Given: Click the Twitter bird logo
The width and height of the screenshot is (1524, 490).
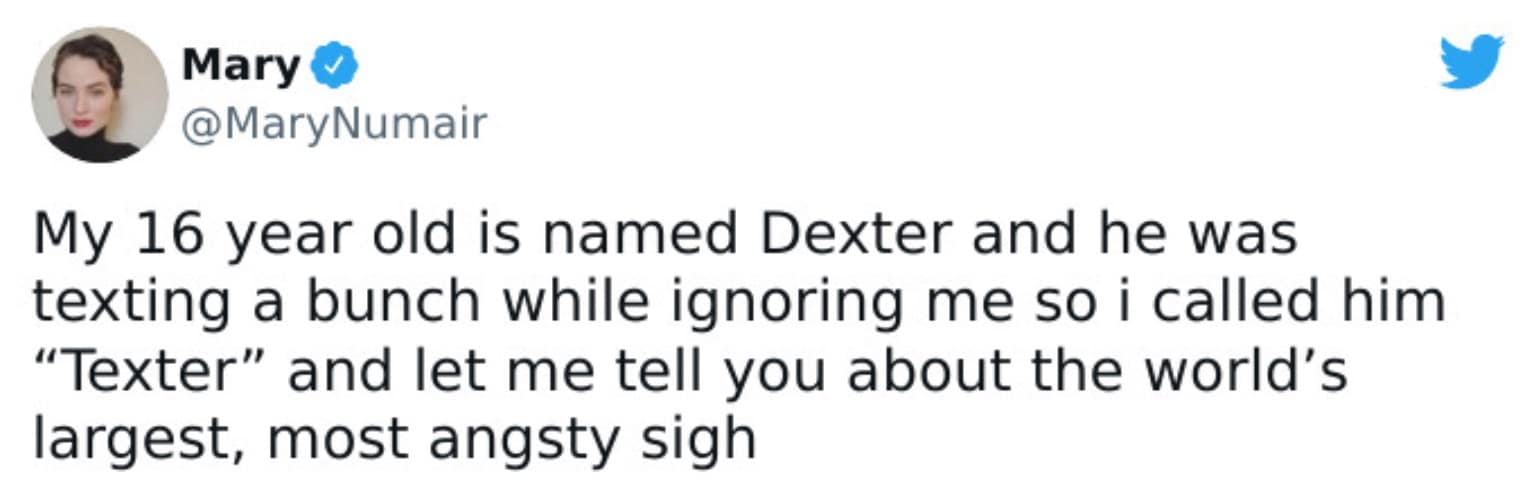Looking at the screenshot, I should [1471, 62].
